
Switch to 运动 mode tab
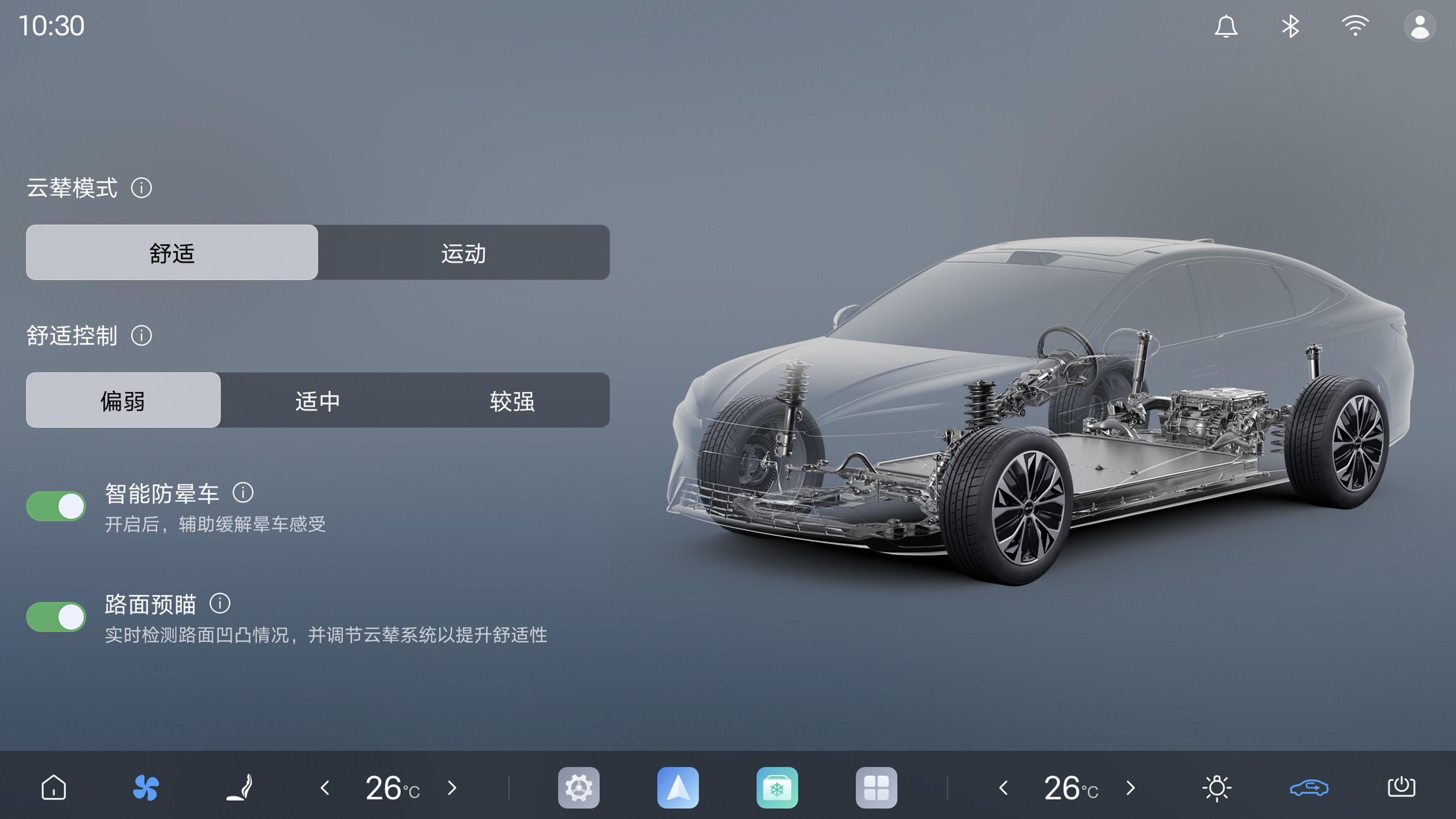click(x=464, y=253)
